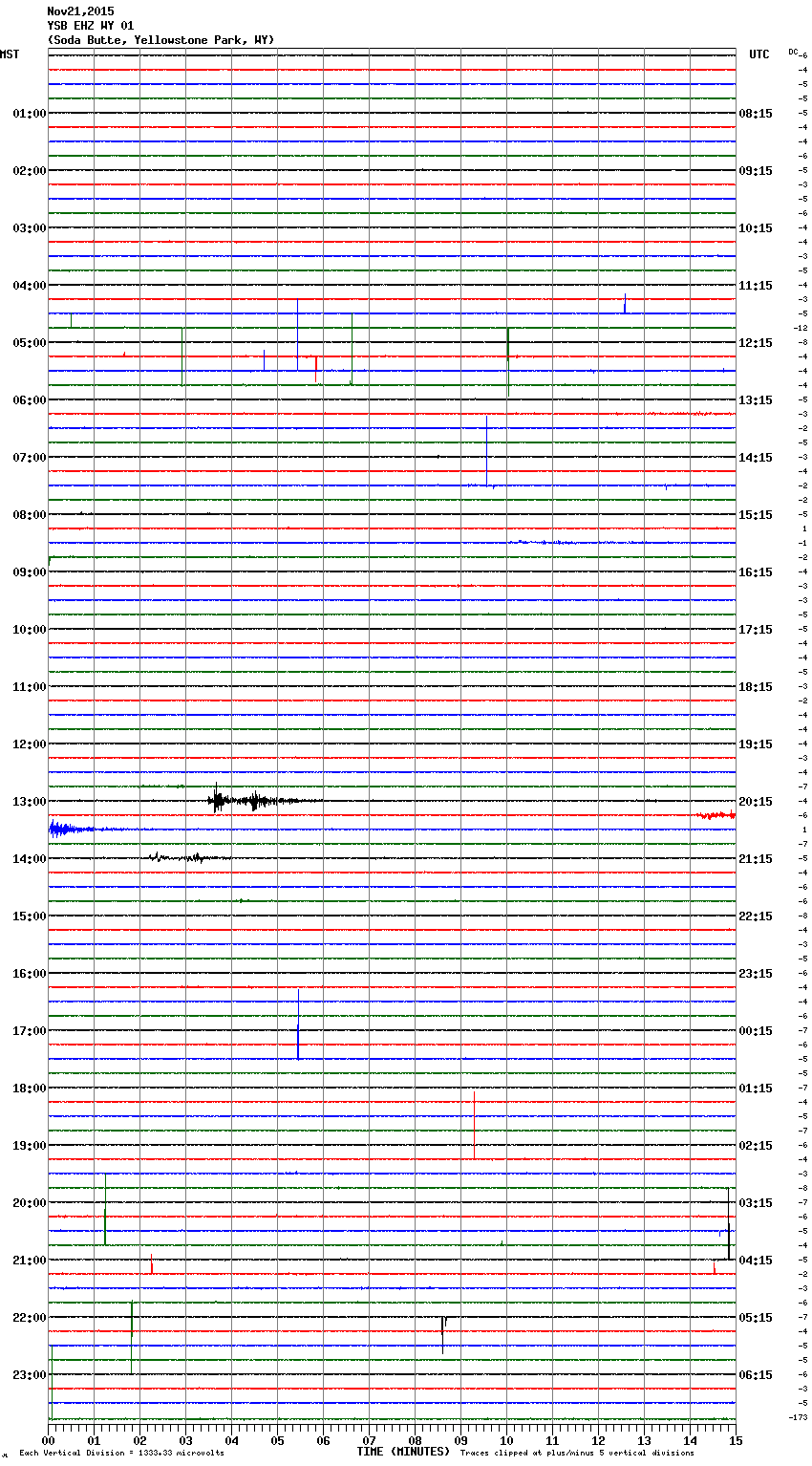This screenshot has height=1466, width=812.
Task: Select the station code YSB EHZ WY 01
Action: 91,26
